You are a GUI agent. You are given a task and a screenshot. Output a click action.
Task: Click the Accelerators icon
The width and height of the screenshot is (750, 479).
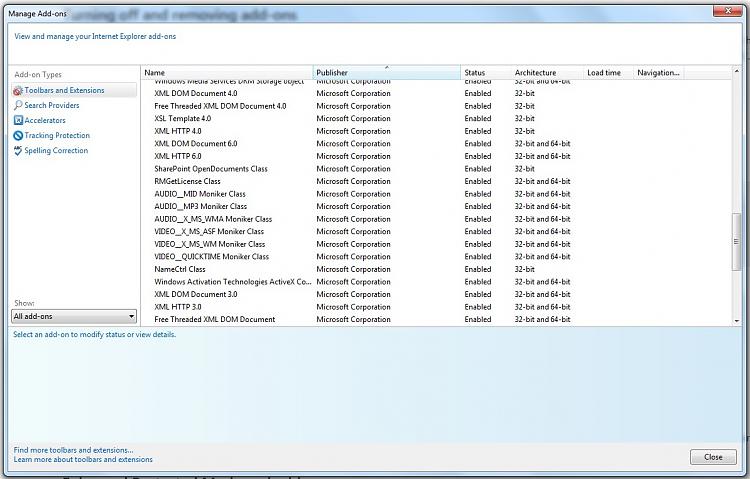[x=18, y=120]
